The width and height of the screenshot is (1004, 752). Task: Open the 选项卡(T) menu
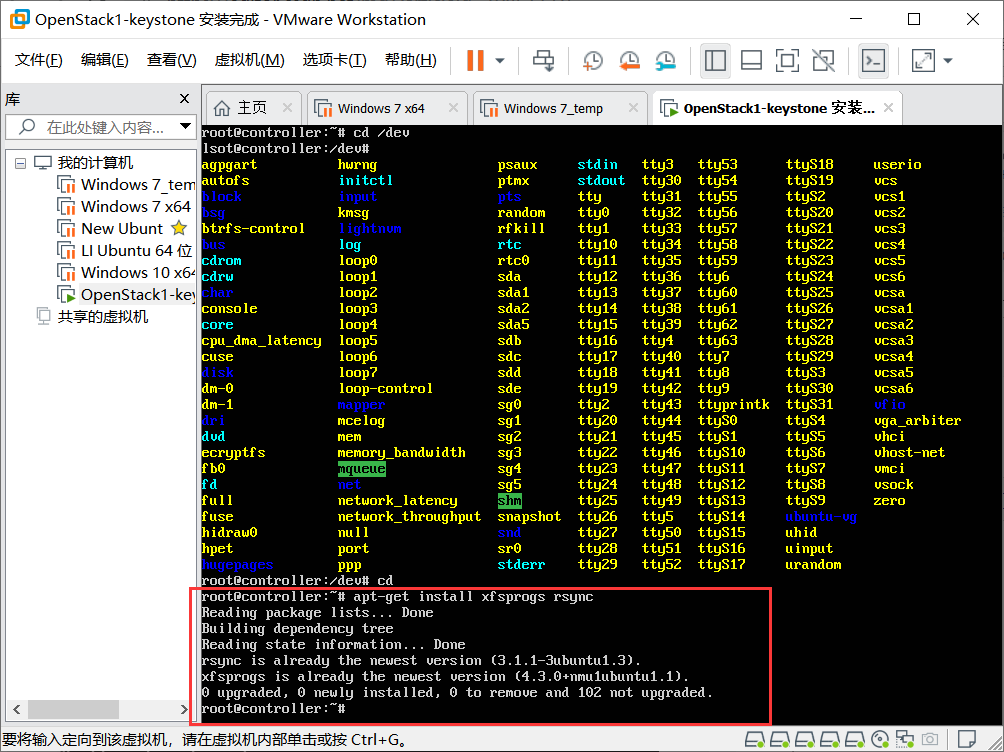tap(334, 60)
